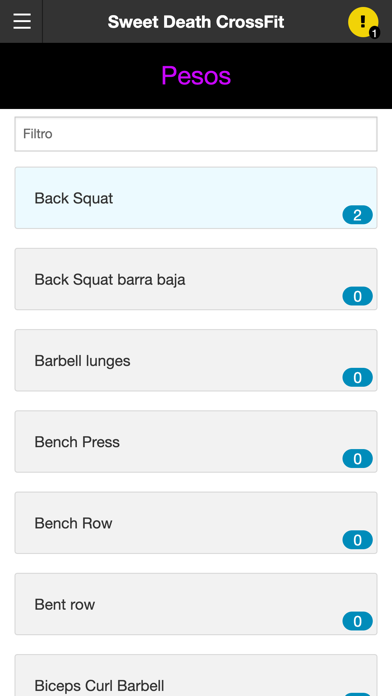Tap the notification count badge

pyautogui.click(x=374, y=33)
